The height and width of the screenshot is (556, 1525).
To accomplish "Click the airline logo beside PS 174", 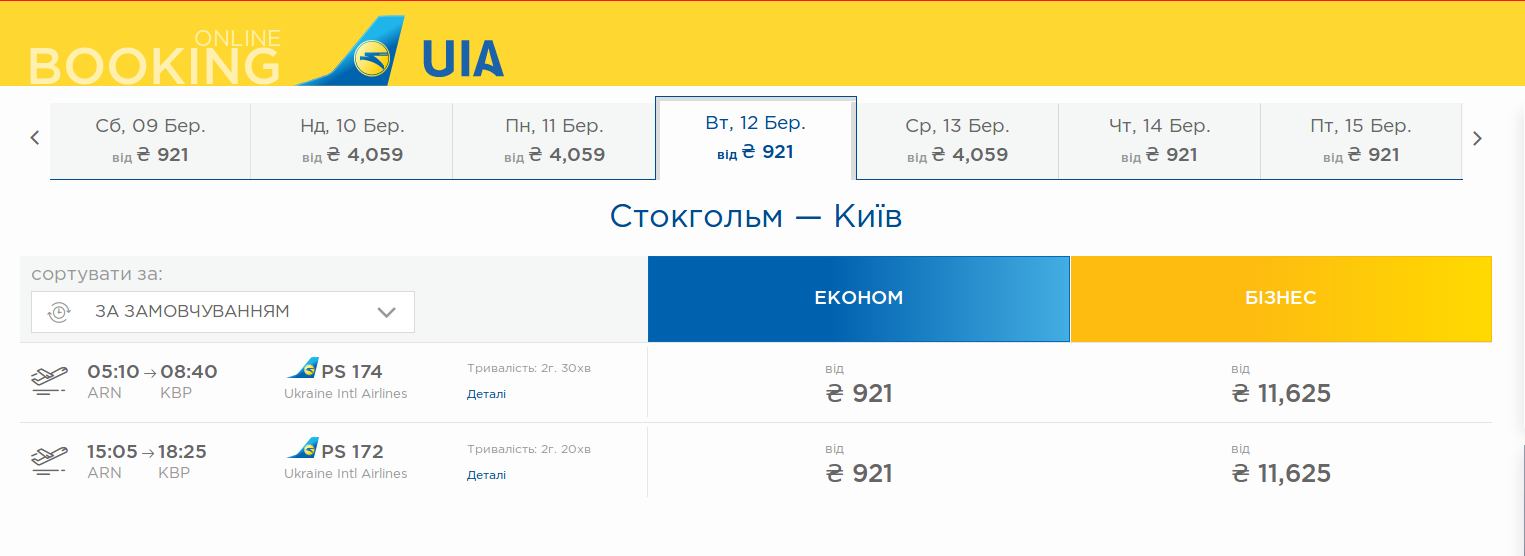I will pos(302,370).
